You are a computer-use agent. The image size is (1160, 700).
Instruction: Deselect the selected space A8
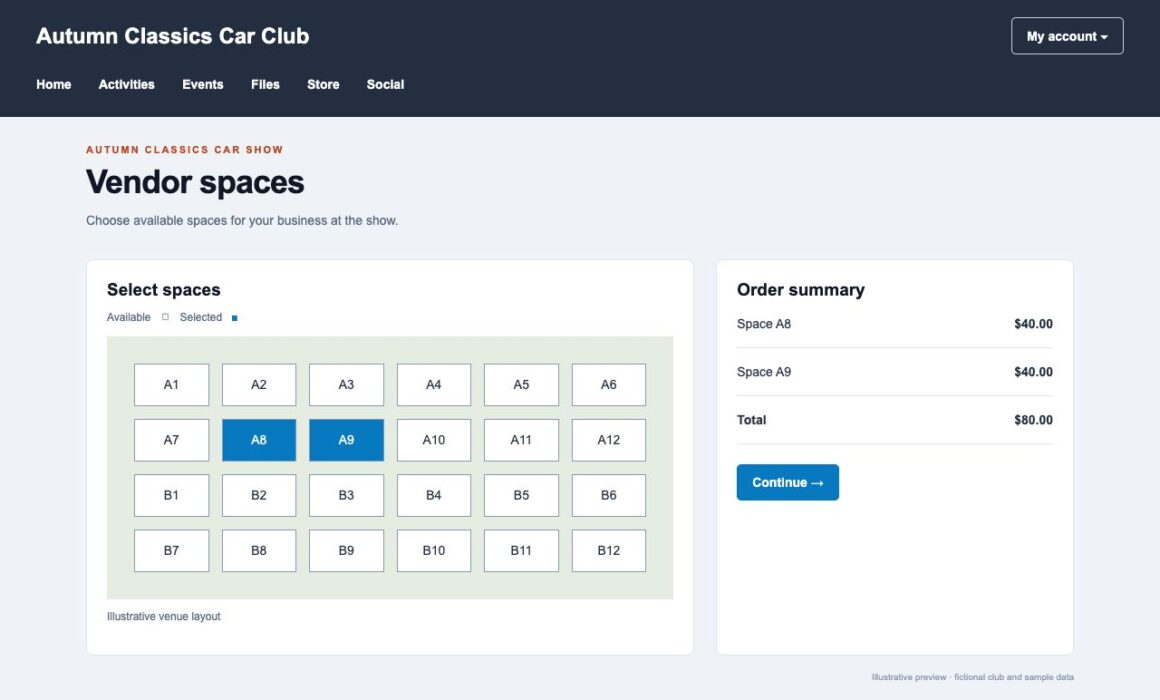259,440
